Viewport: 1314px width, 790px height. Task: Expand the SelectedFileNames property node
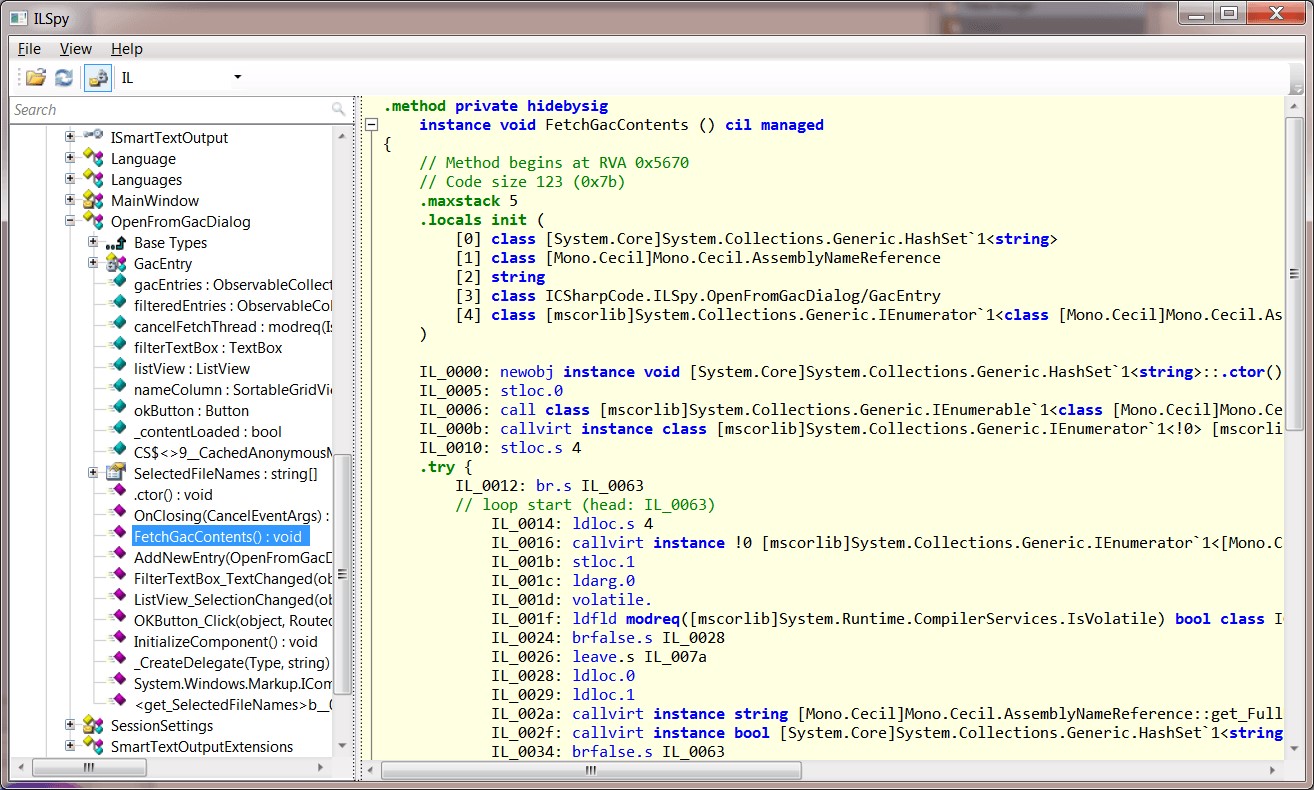[x=93, y=474]
